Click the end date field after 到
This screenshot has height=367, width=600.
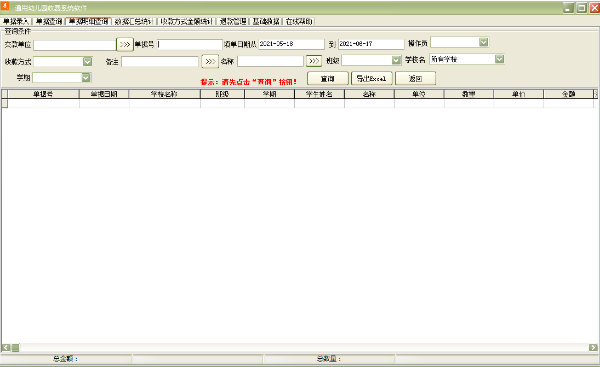tap(371, 44)
